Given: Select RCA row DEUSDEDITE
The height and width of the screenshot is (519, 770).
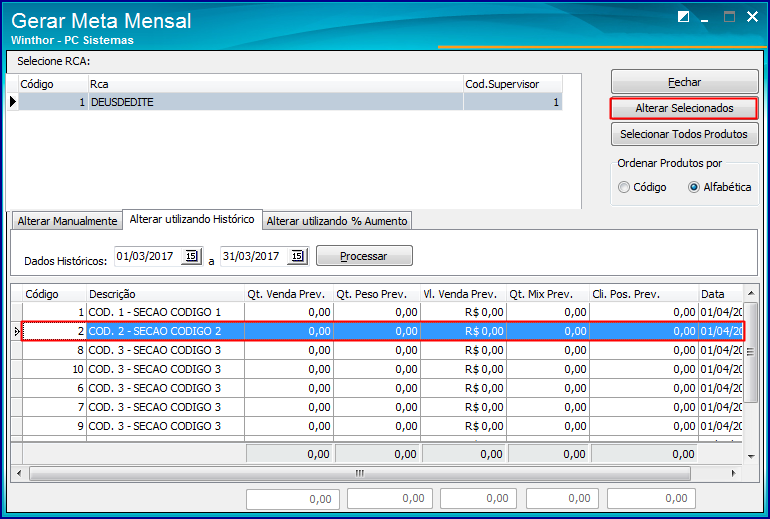Looking at the screenshot, I should [x=290, y=102].
